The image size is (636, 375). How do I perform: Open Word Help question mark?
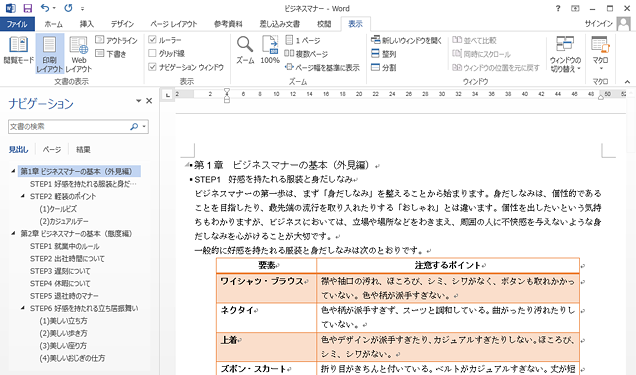pos(558,8)
